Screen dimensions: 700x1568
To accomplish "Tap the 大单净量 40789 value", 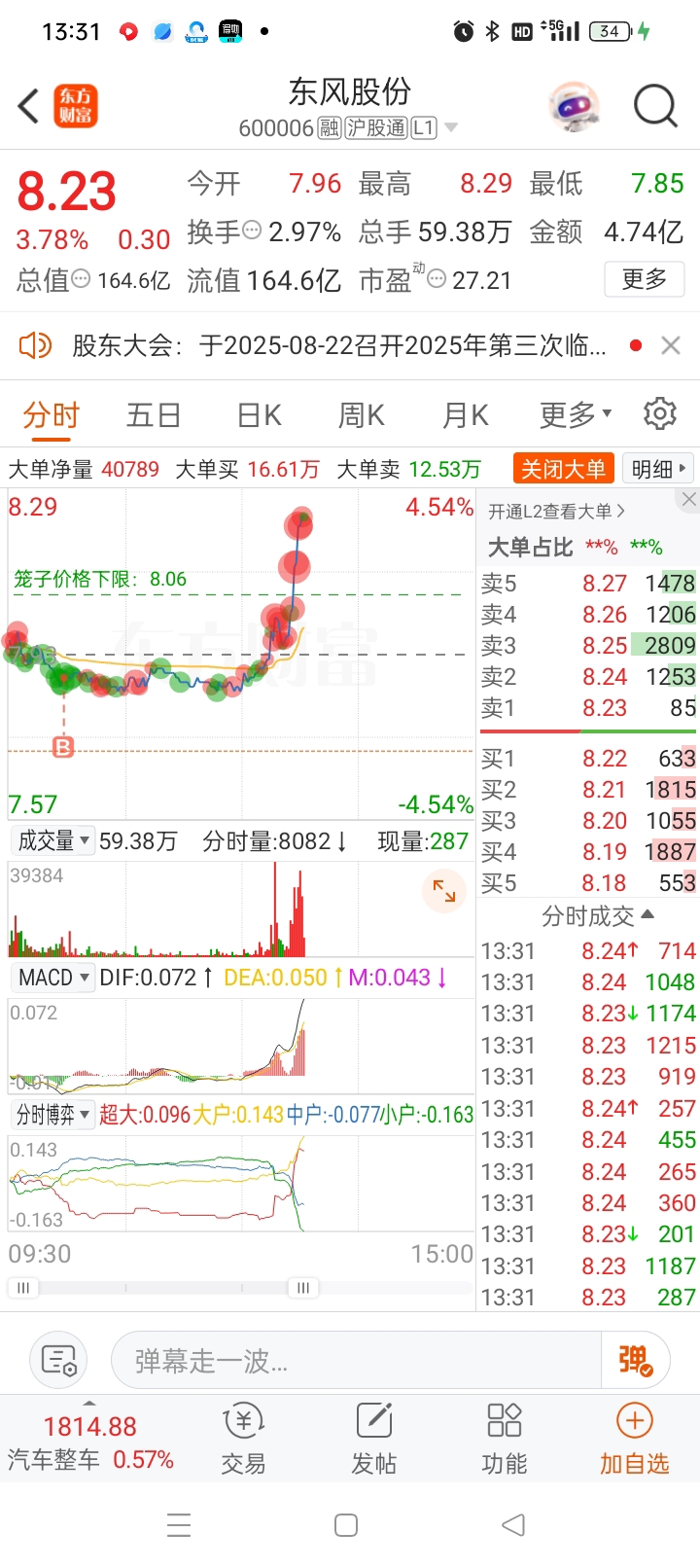I will point(130,470).
